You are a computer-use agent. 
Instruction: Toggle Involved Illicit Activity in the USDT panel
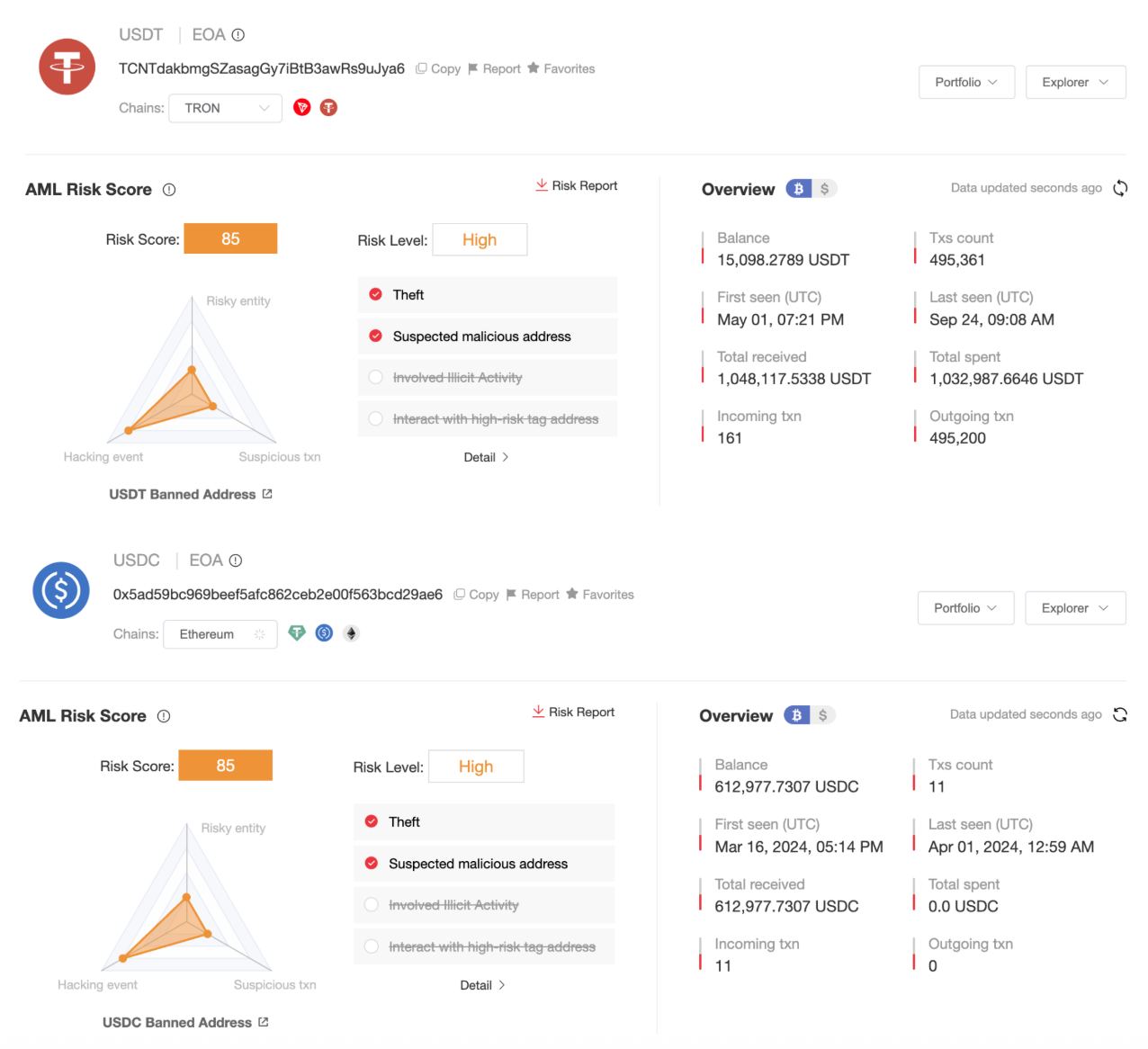pos(376,378)
